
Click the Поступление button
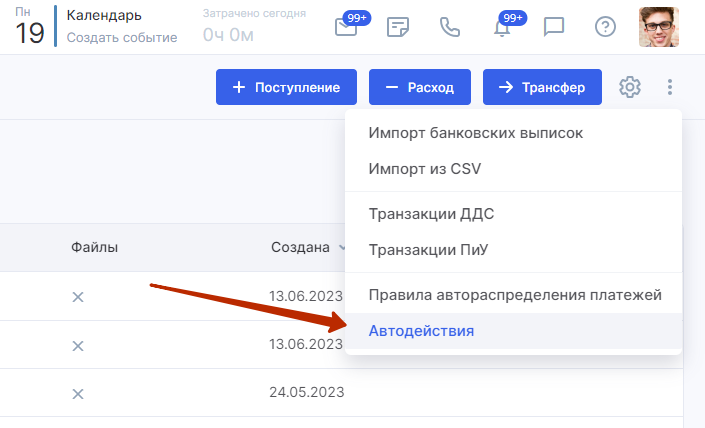(x=285, y=87)
